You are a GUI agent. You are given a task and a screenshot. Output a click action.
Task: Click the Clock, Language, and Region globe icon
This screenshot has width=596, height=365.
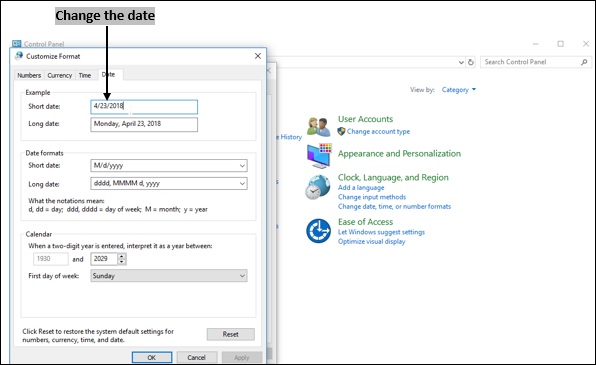[x=318, y=187]
